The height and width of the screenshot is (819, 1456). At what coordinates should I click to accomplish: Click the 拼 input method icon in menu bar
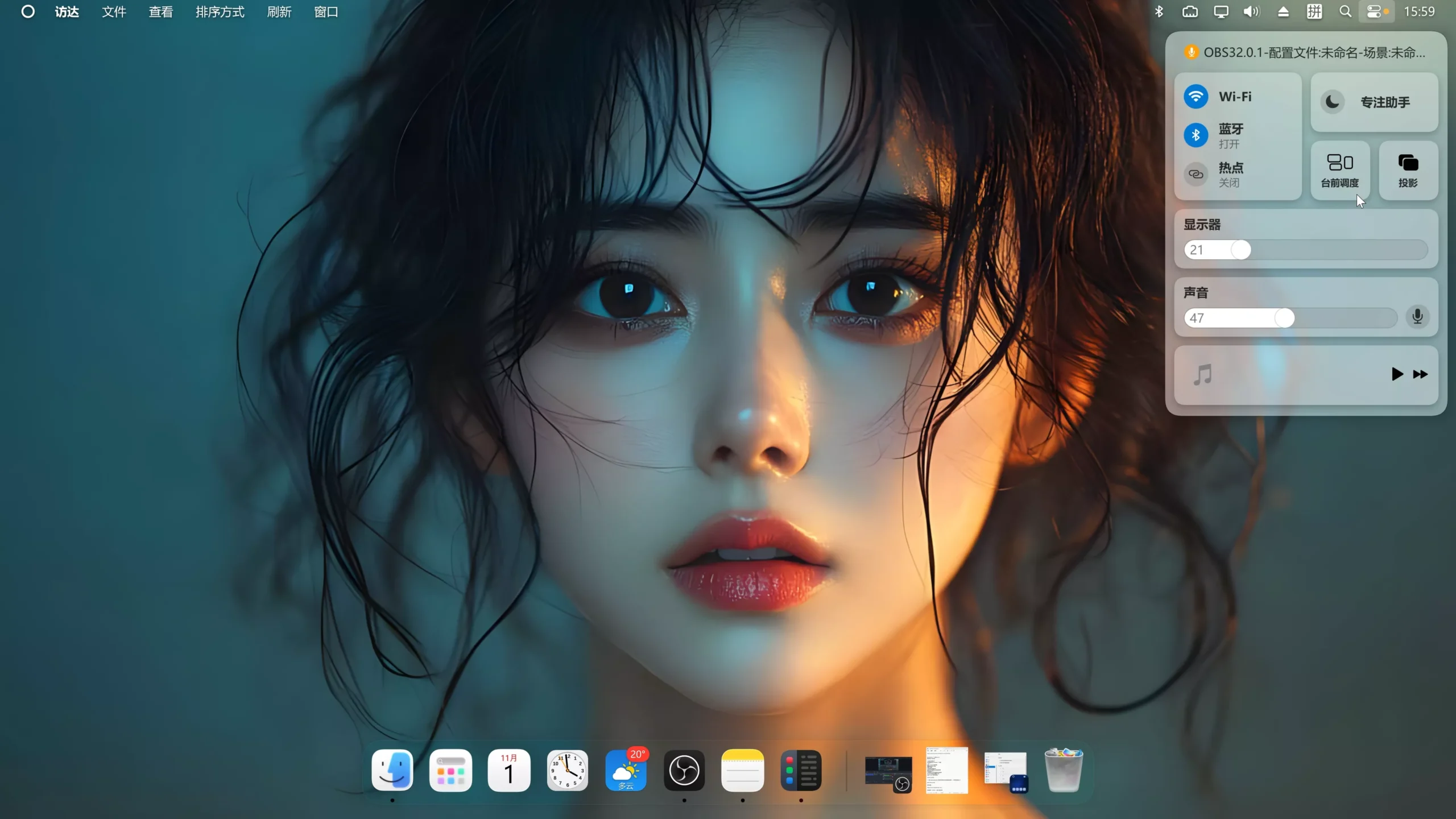tap(1314, 11)
